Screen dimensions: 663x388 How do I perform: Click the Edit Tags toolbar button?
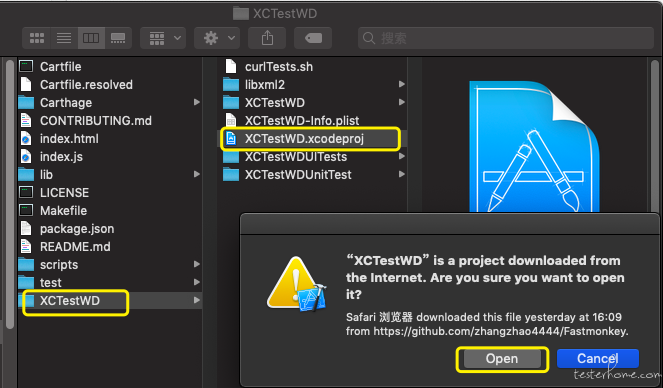tap(313, 38)
